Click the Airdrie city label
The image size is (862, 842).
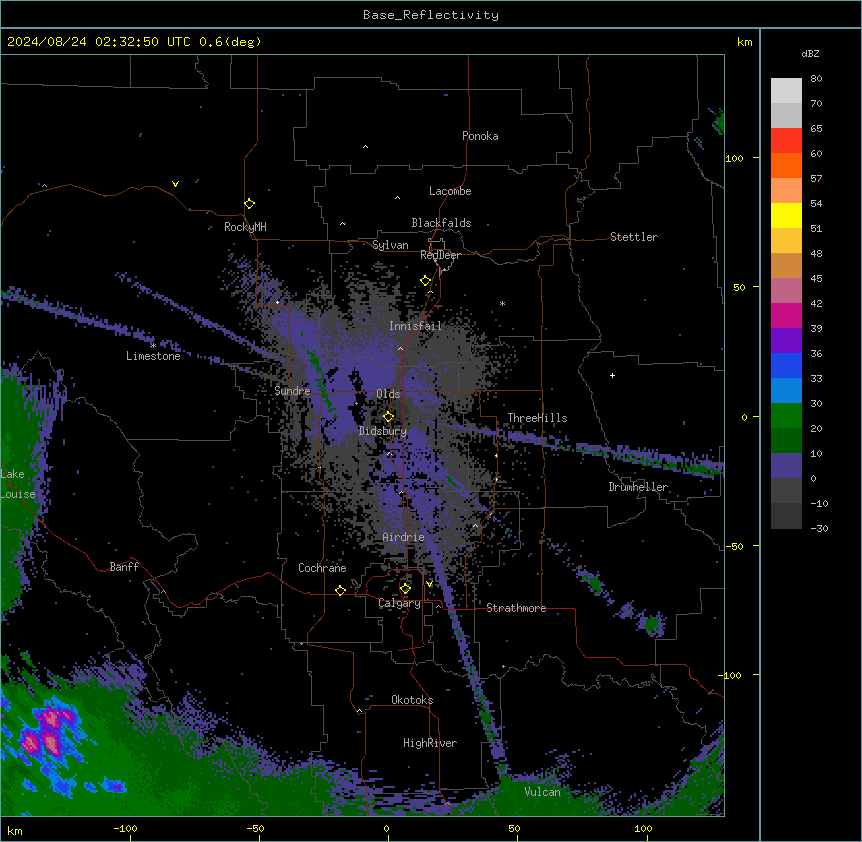coord(404,537)
